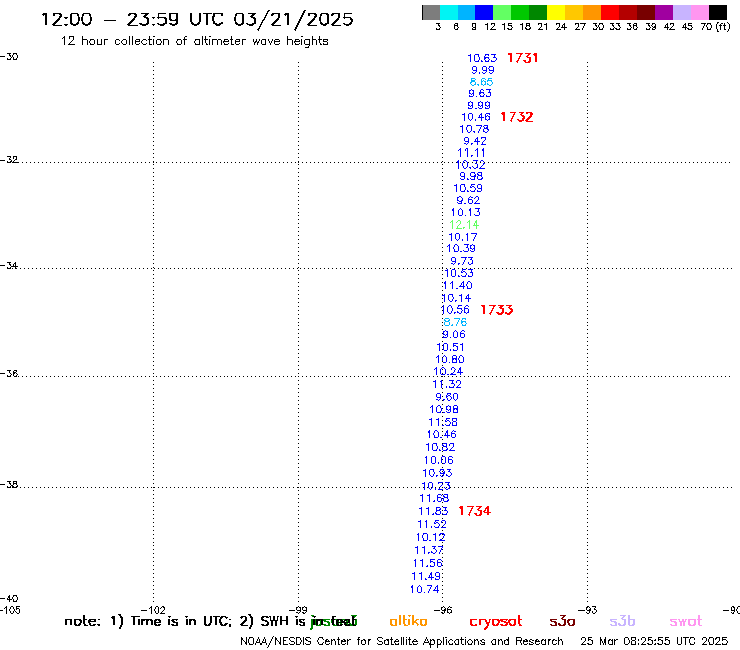Select the light green legend swatch
The height and width of the screenshot is (650, 740).
pos(502,12)
